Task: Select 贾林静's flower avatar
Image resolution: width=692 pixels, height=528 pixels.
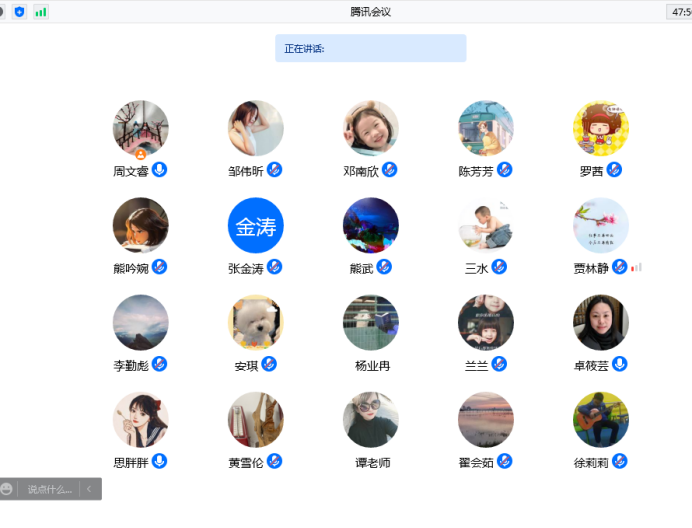Action: (x=601, y=225)
